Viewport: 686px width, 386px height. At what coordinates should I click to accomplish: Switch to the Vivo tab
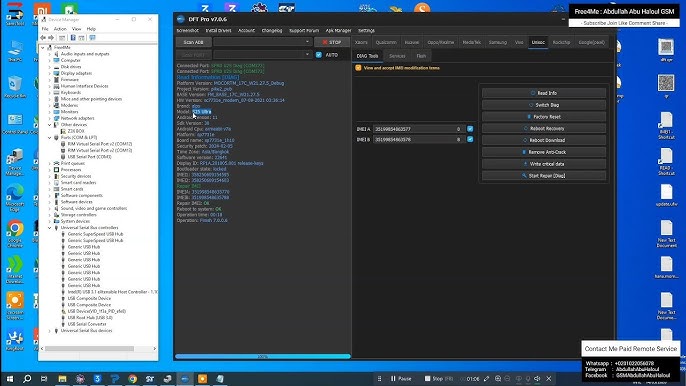click(519, 42)
